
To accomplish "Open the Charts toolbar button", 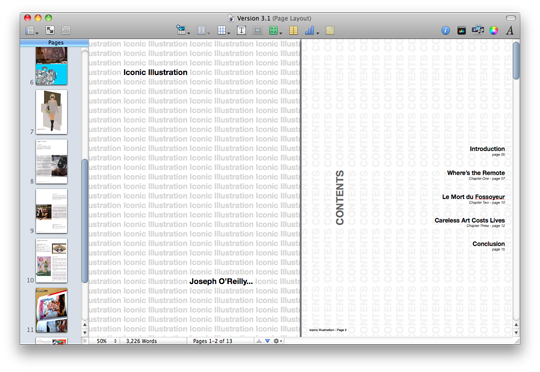I will pyautogui.click(x=311, y=31).
